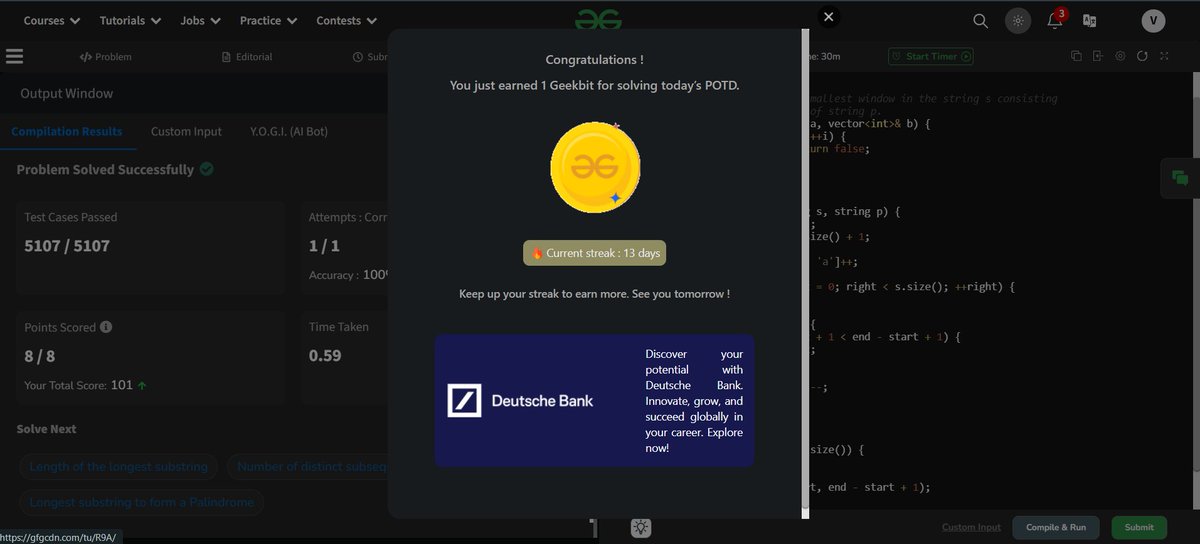The image size is (1200, 544).
Task: Click the lightbulb hint icon at bottom
Action: (641, 528)
